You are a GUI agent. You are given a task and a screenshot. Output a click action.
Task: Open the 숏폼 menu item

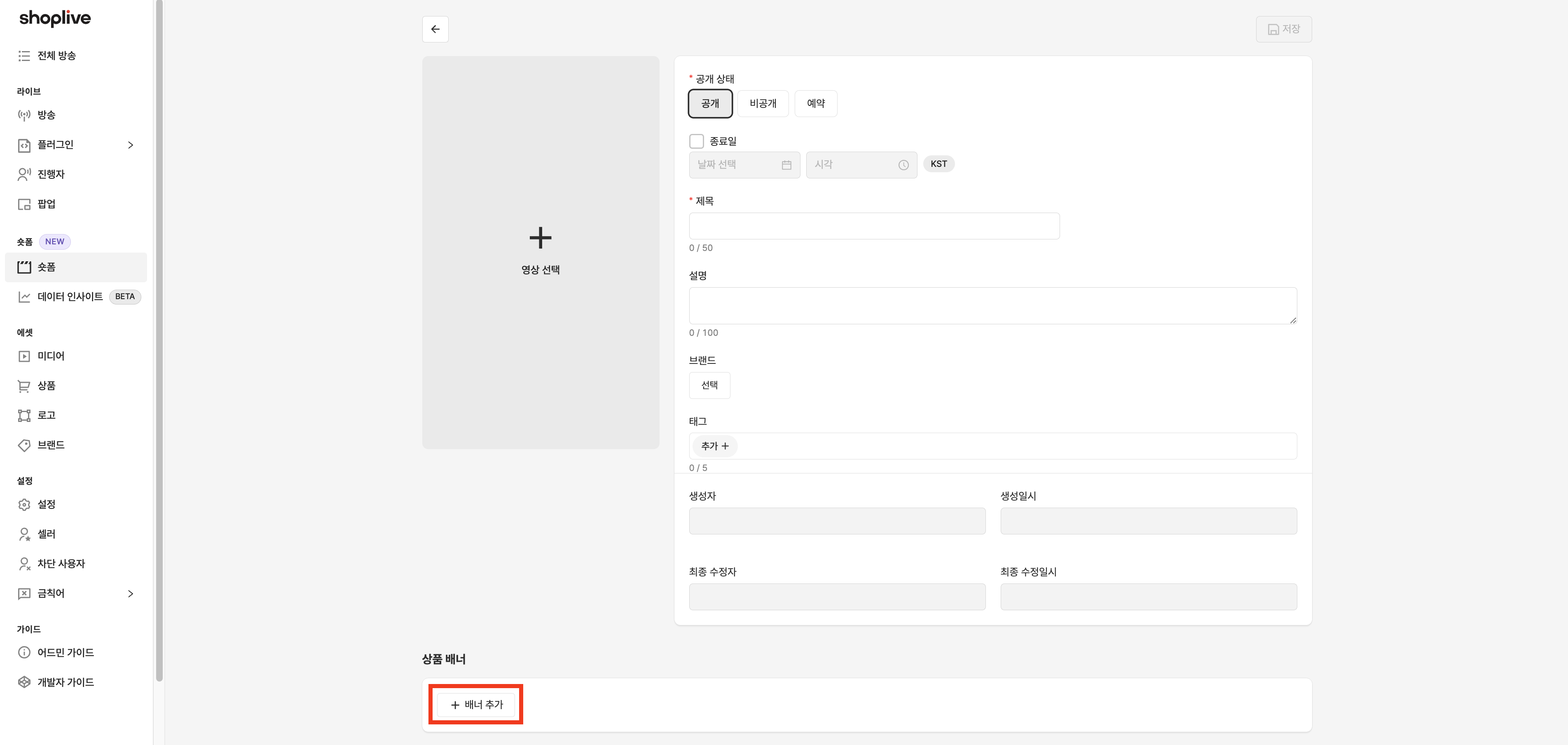click(76, 267)
